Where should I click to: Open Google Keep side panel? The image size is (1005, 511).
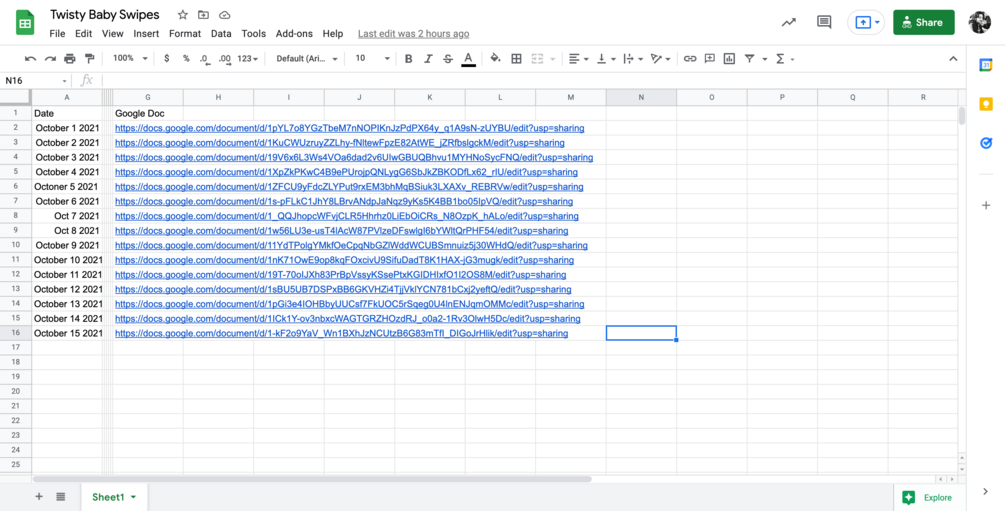click(986, 104)
